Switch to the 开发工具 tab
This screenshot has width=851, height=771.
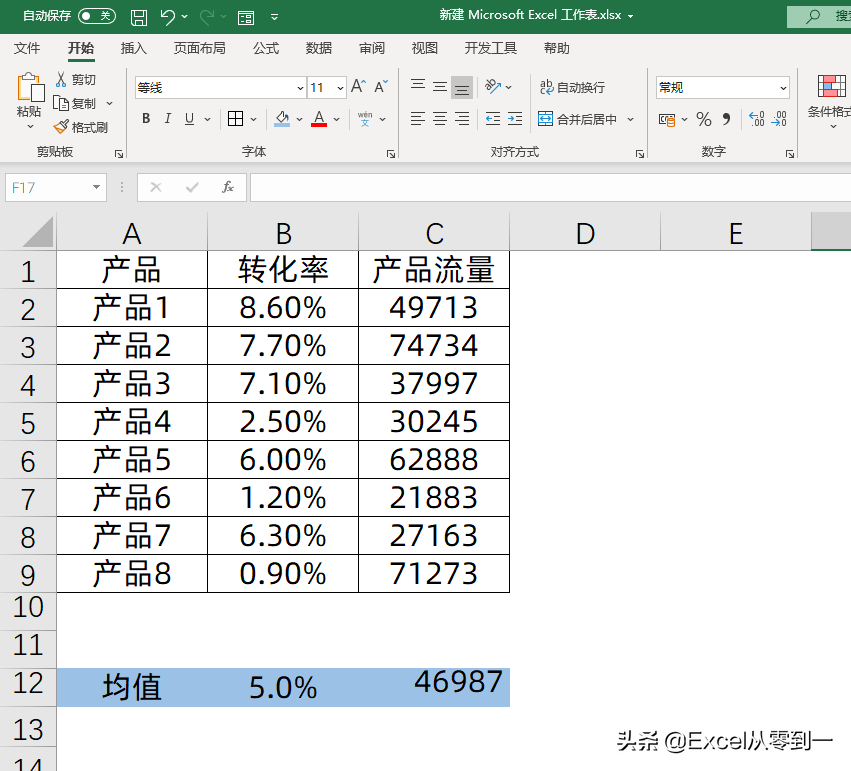point(491,48)
